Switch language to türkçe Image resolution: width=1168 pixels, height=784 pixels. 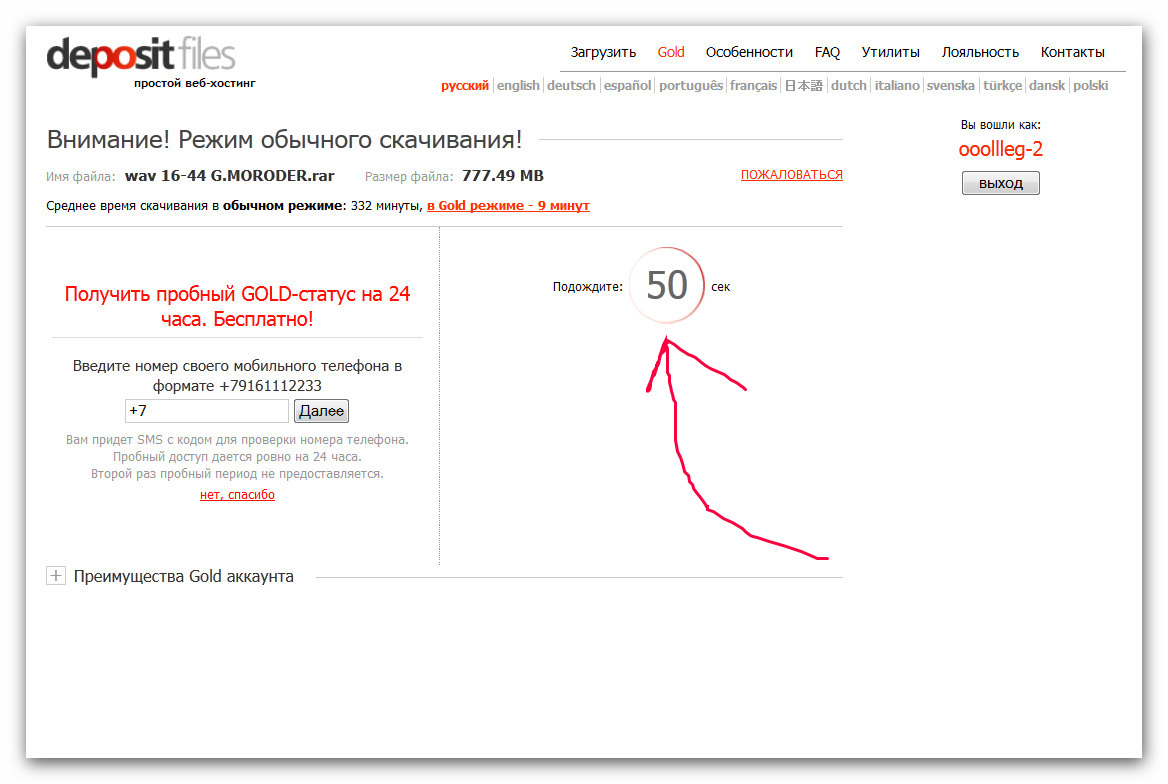(x=1002, y=86)
